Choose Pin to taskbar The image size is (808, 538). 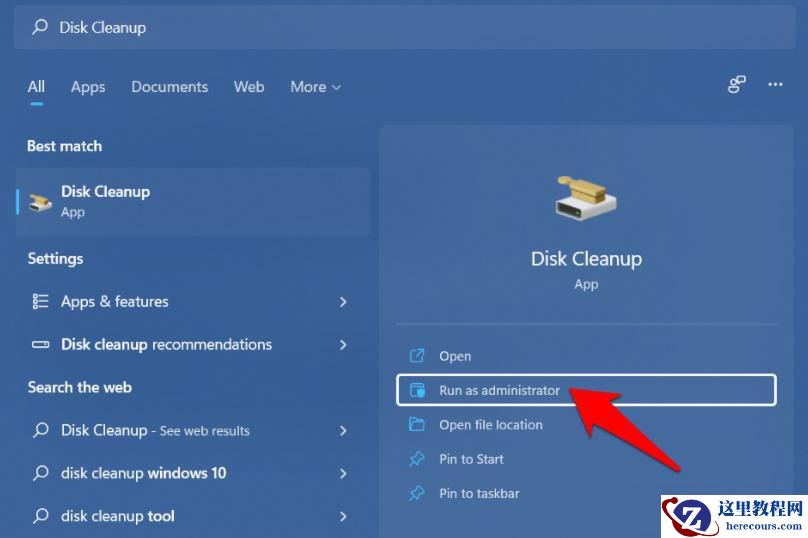586,493
